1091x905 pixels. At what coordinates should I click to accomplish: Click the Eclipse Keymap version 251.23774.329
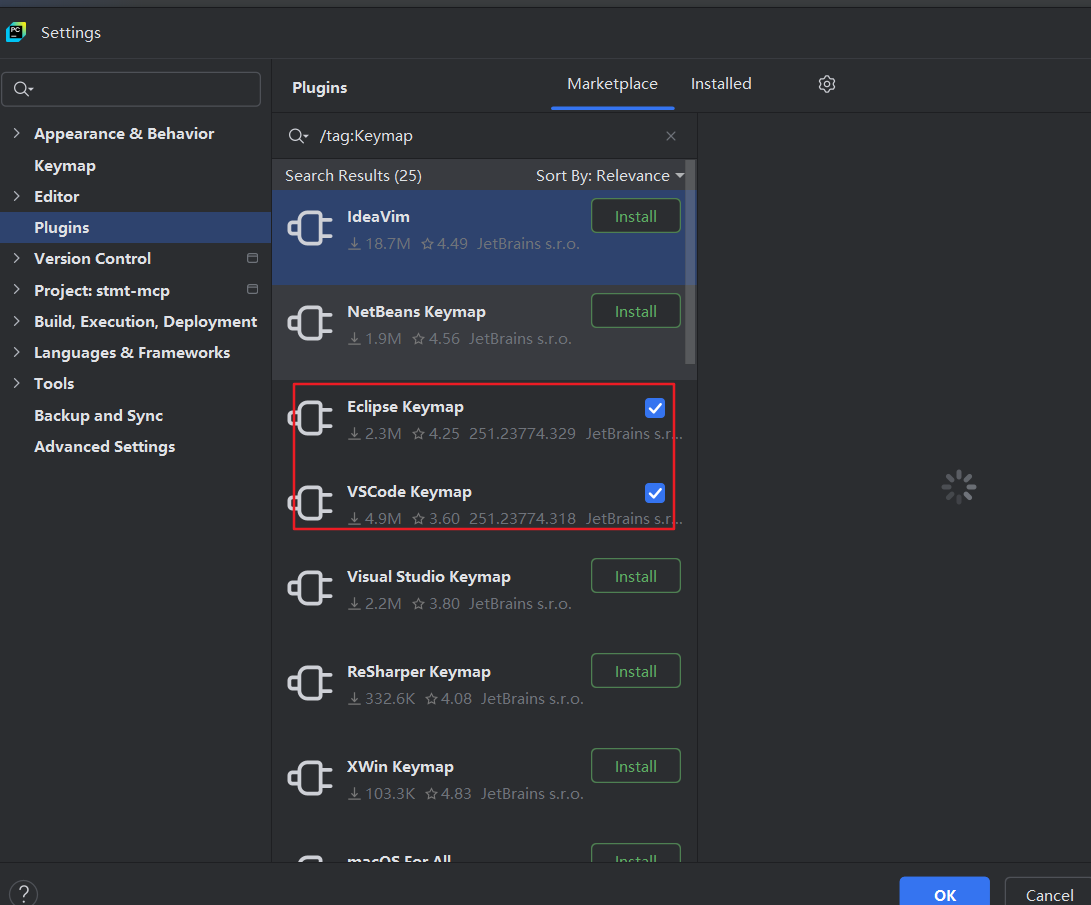(522, 434)
